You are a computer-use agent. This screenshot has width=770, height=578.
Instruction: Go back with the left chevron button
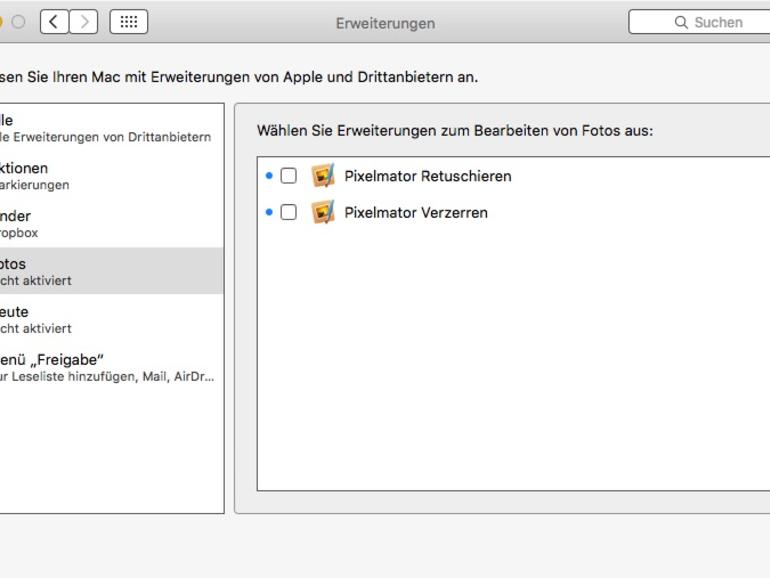pos(54,22)
